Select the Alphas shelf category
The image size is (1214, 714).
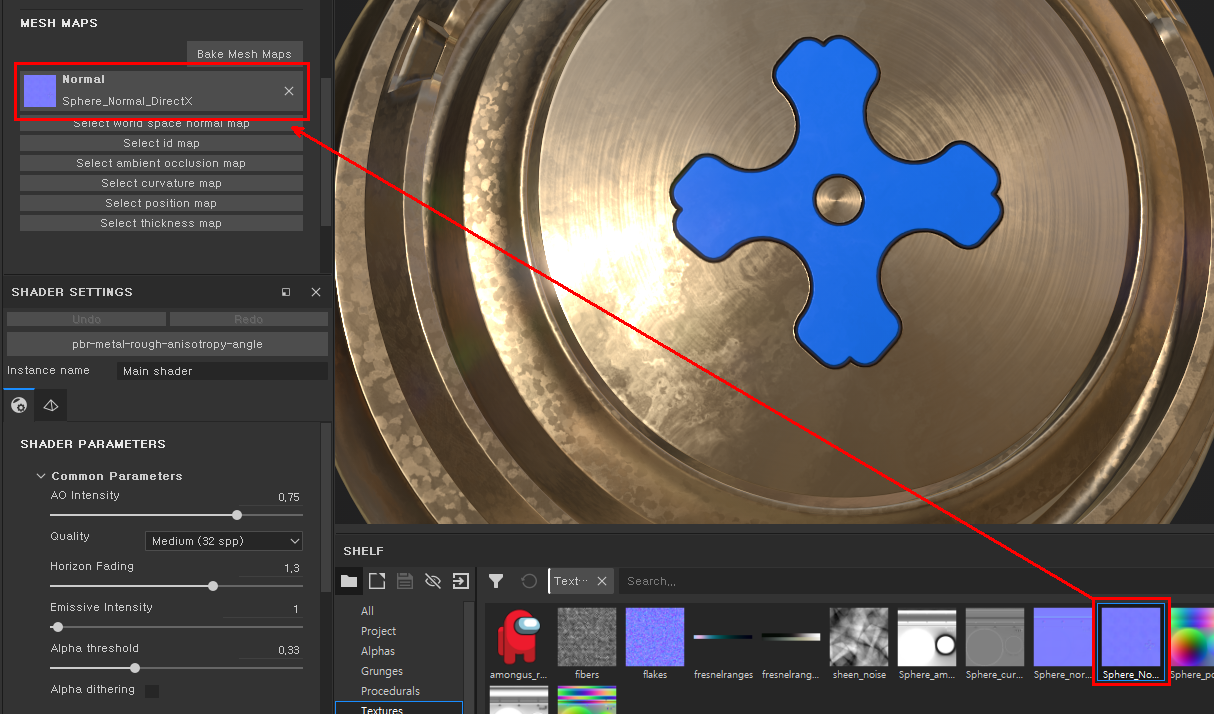pos(378,651)
